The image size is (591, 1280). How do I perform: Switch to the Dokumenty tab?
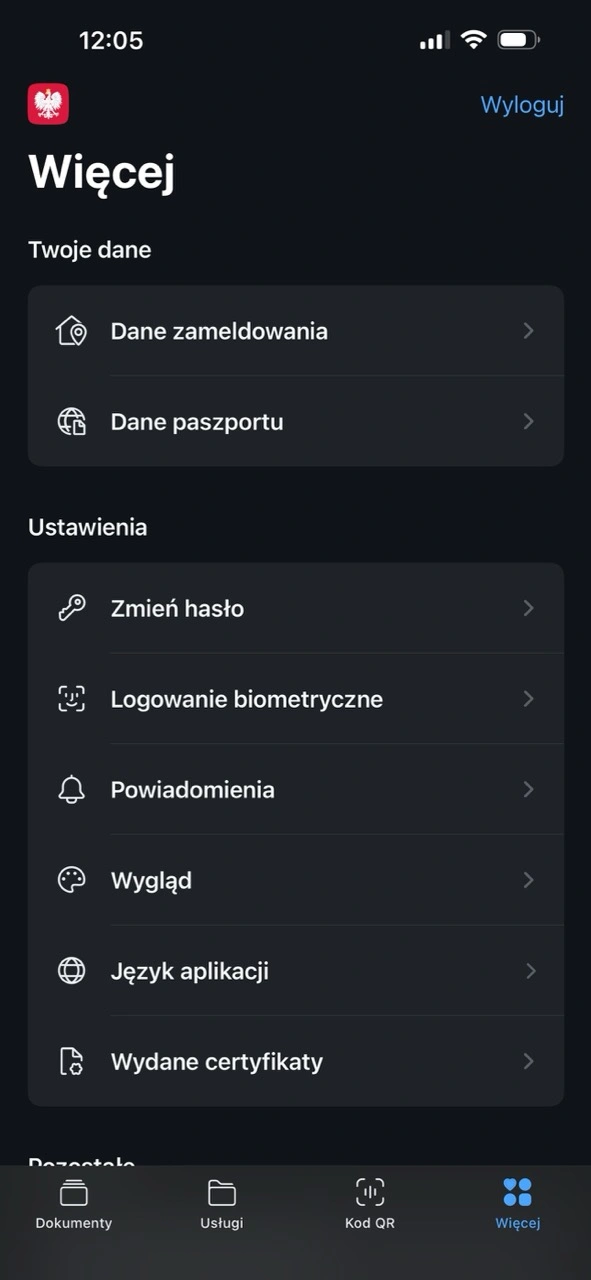tap(74, 1204)
